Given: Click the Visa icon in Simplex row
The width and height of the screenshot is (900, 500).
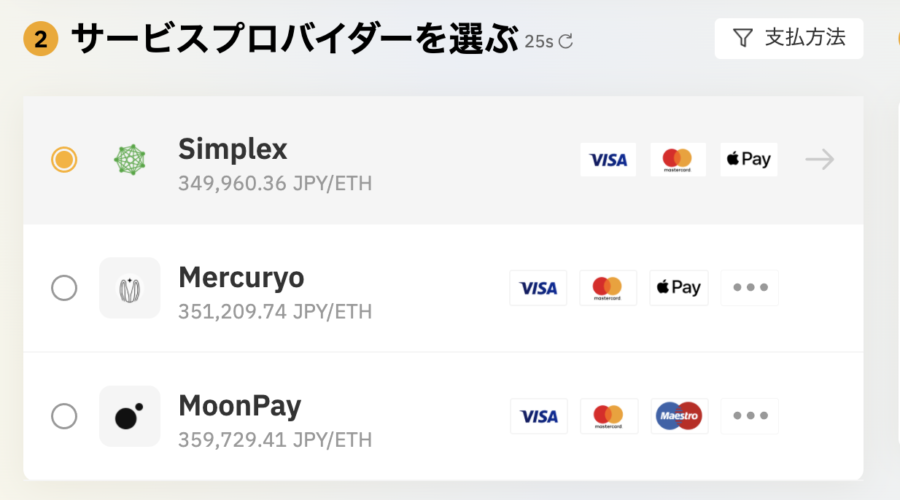Looking at the screenshot, I should 608,160.
